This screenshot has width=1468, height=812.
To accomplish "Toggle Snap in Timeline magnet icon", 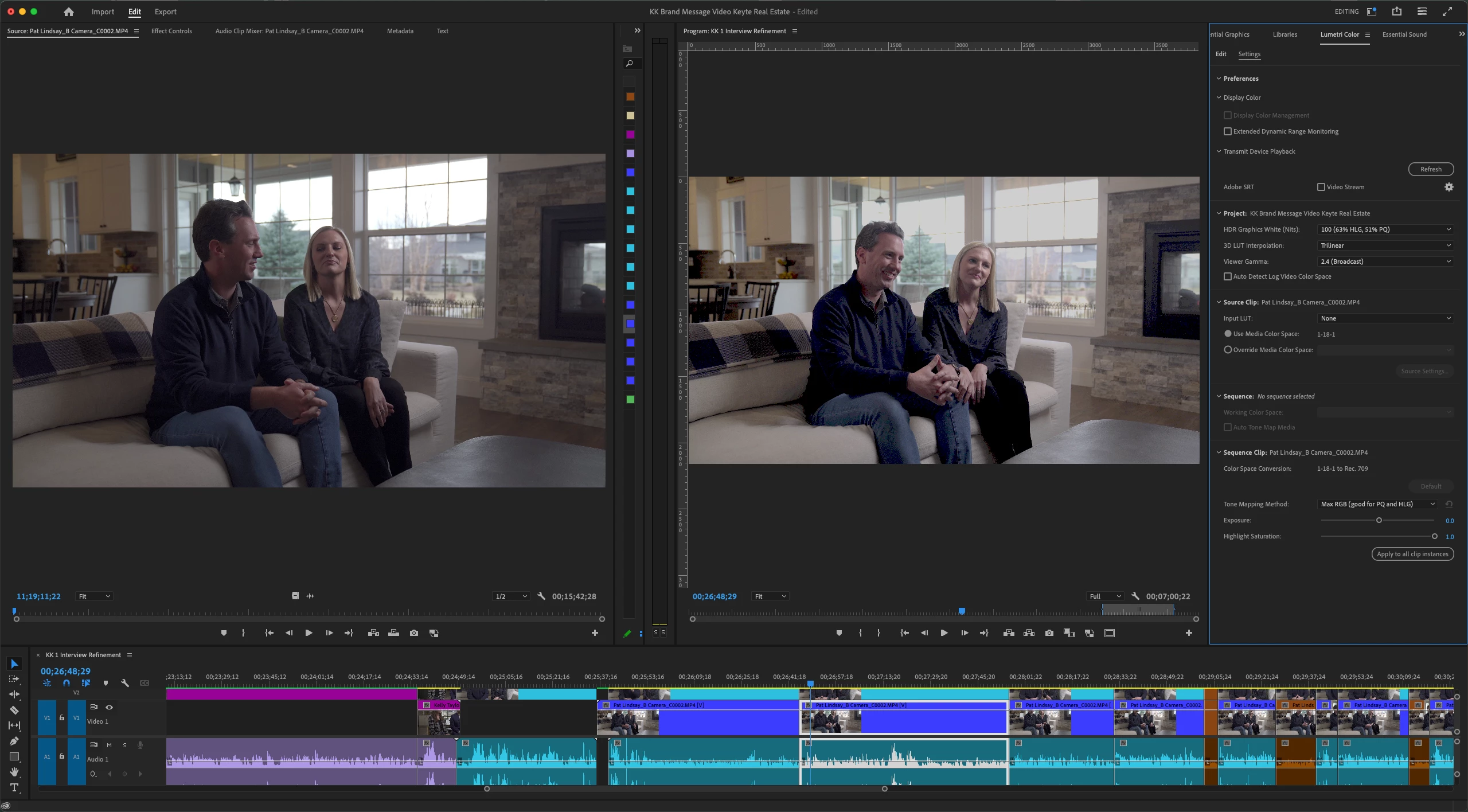I will (67, 683).
